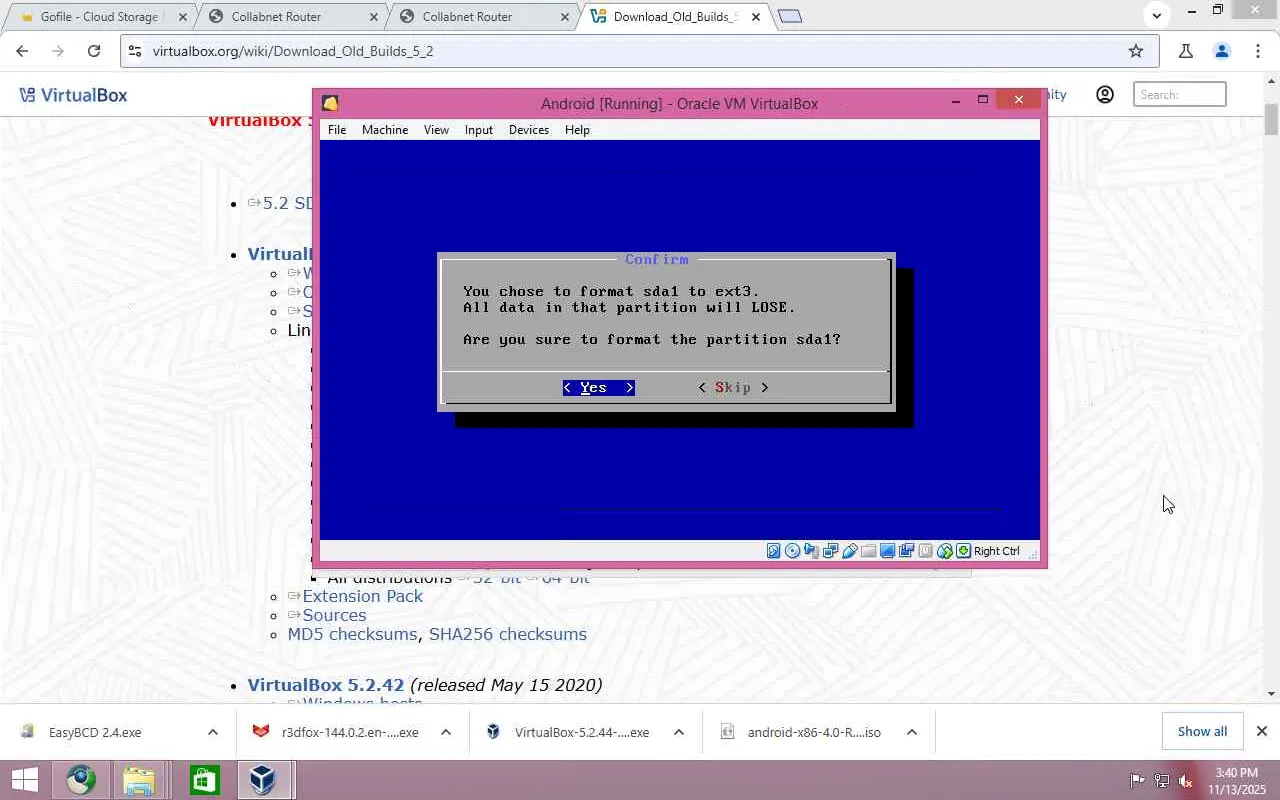The height and width of the screenshot is (800, 1280).
Task: Choose Skip in the Confirm dialog
Action: tap(733, 388)
